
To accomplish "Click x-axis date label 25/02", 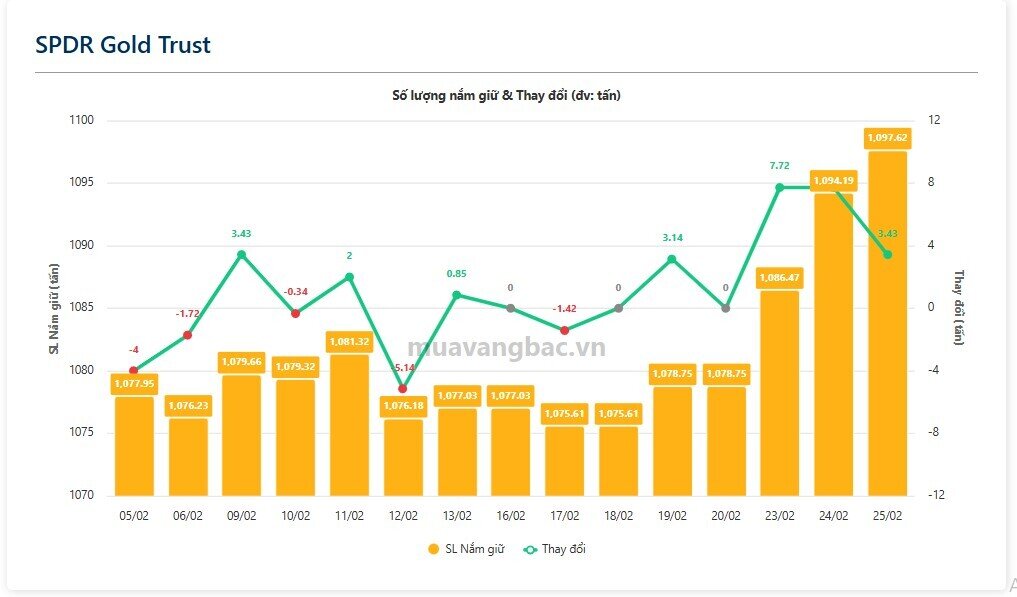I will coord(888,516).
